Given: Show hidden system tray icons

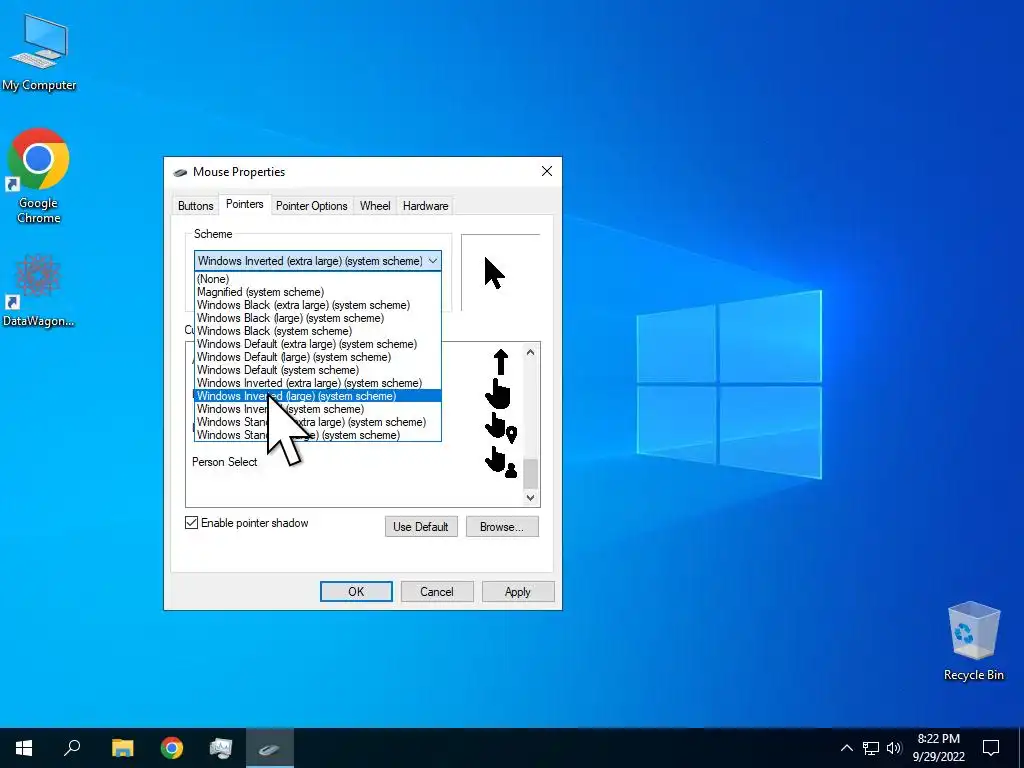Looking at the screenshot, I should (846, 748).
